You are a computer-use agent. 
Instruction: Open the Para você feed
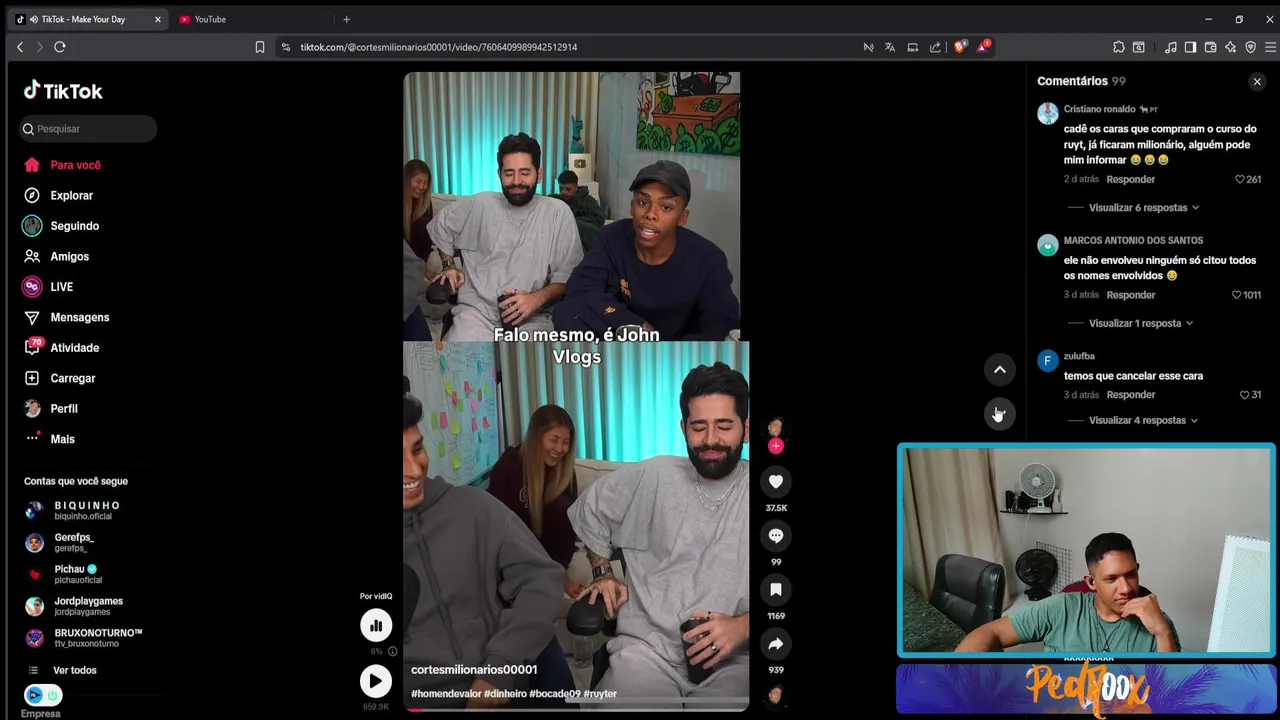(x=62, y=165)
